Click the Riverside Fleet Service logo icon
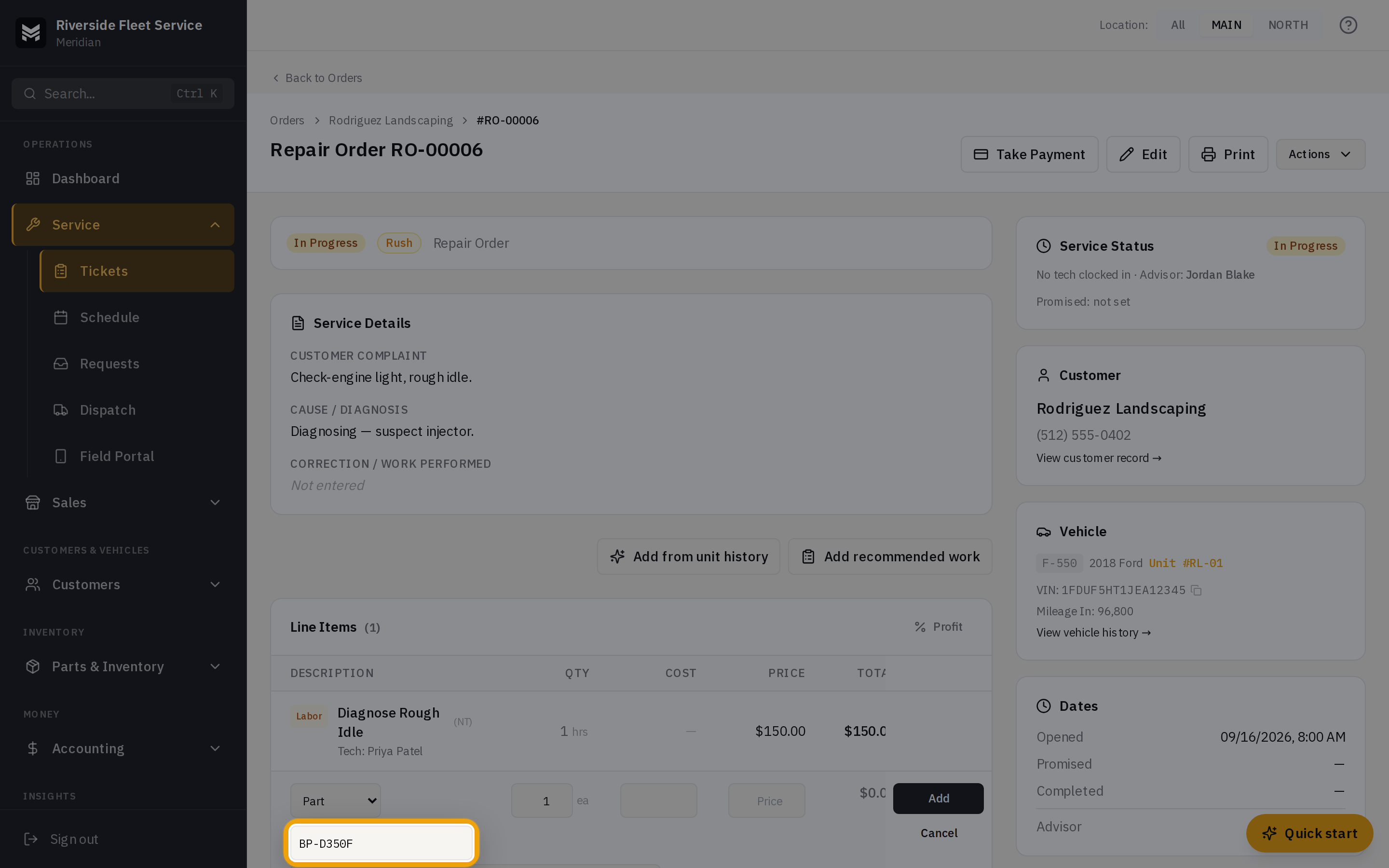This screenshot has height=868, width=1389. click(31, 33)
